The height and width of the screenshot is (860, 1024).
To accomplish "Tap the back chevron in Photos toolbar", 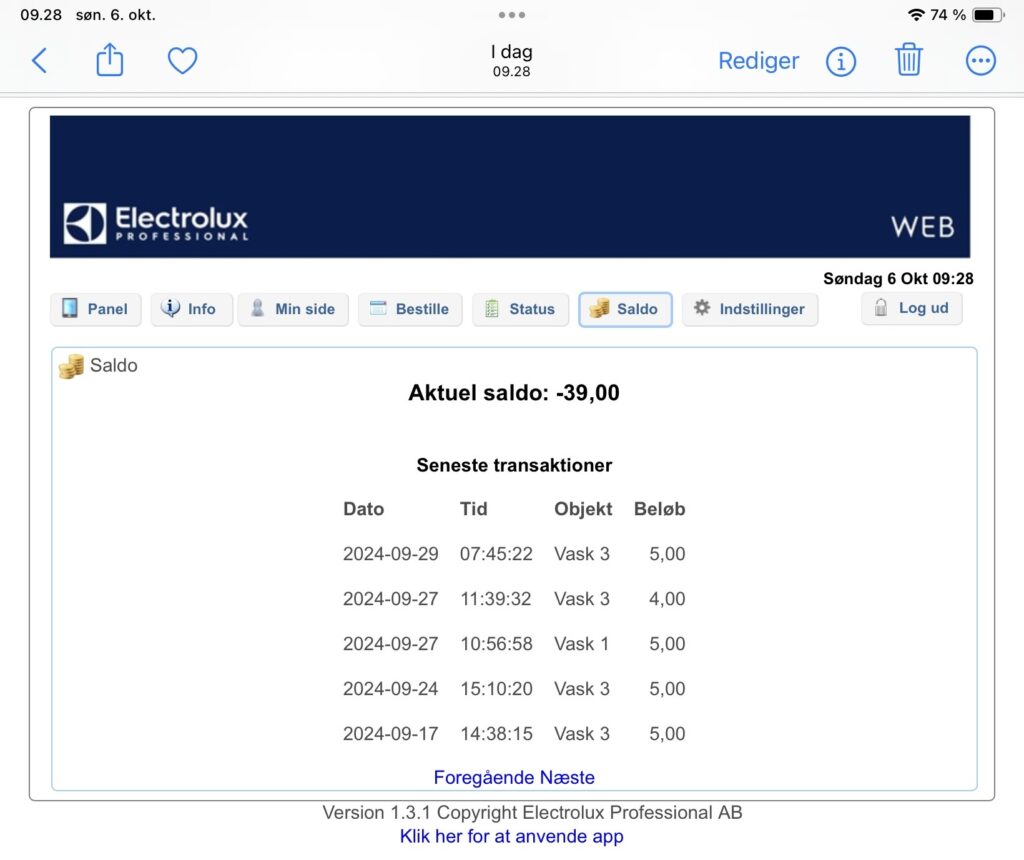I will (x=39, y=61).
